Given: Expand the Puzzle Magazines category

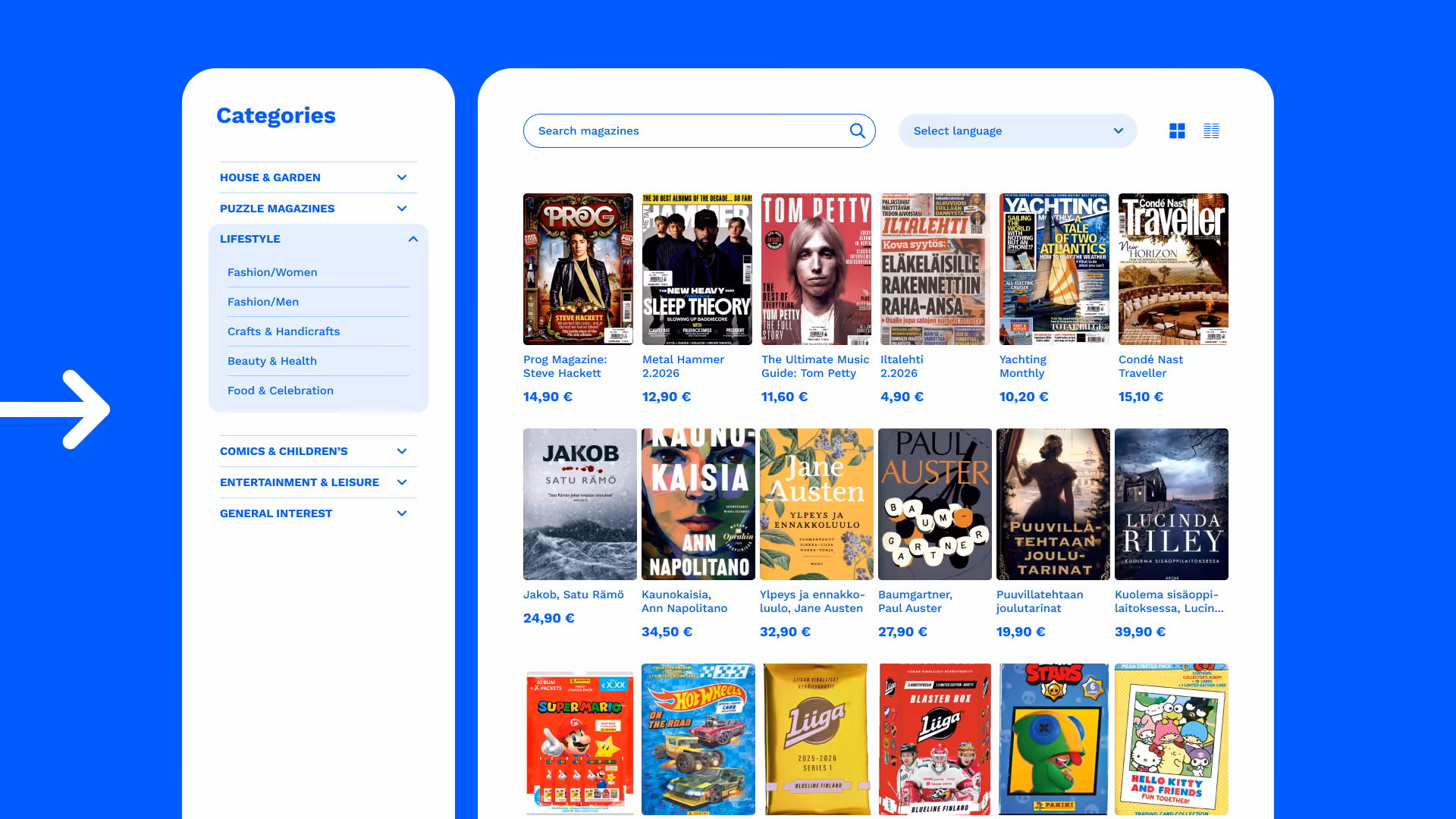Looking at the screenshot, I should click(318, 209).
